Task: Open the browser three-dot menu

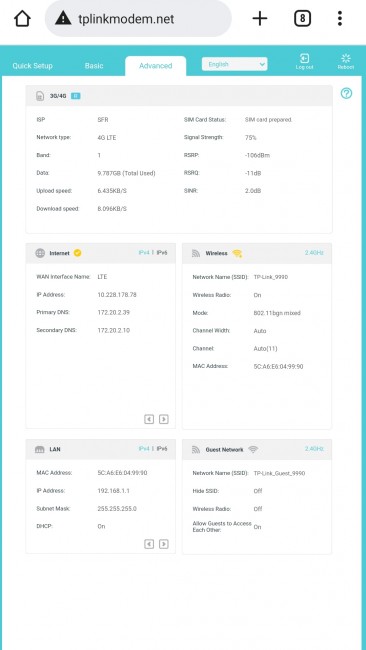Action: pyautogui.click(x=340, y=19)
